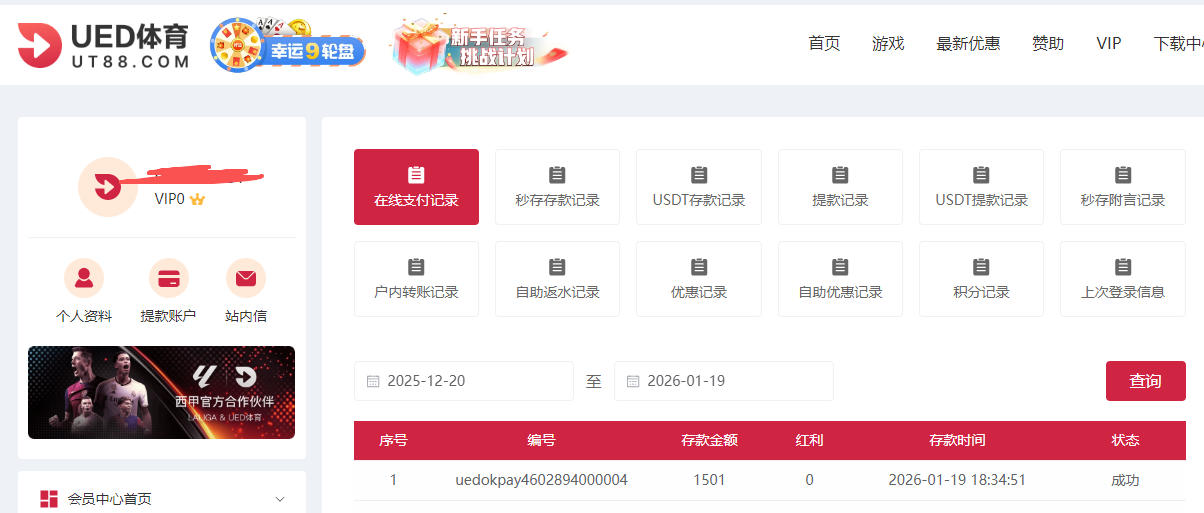Open the 提款账户 card icon
This screenshot has width=1204, height=513.
click(x=168, y=277)
